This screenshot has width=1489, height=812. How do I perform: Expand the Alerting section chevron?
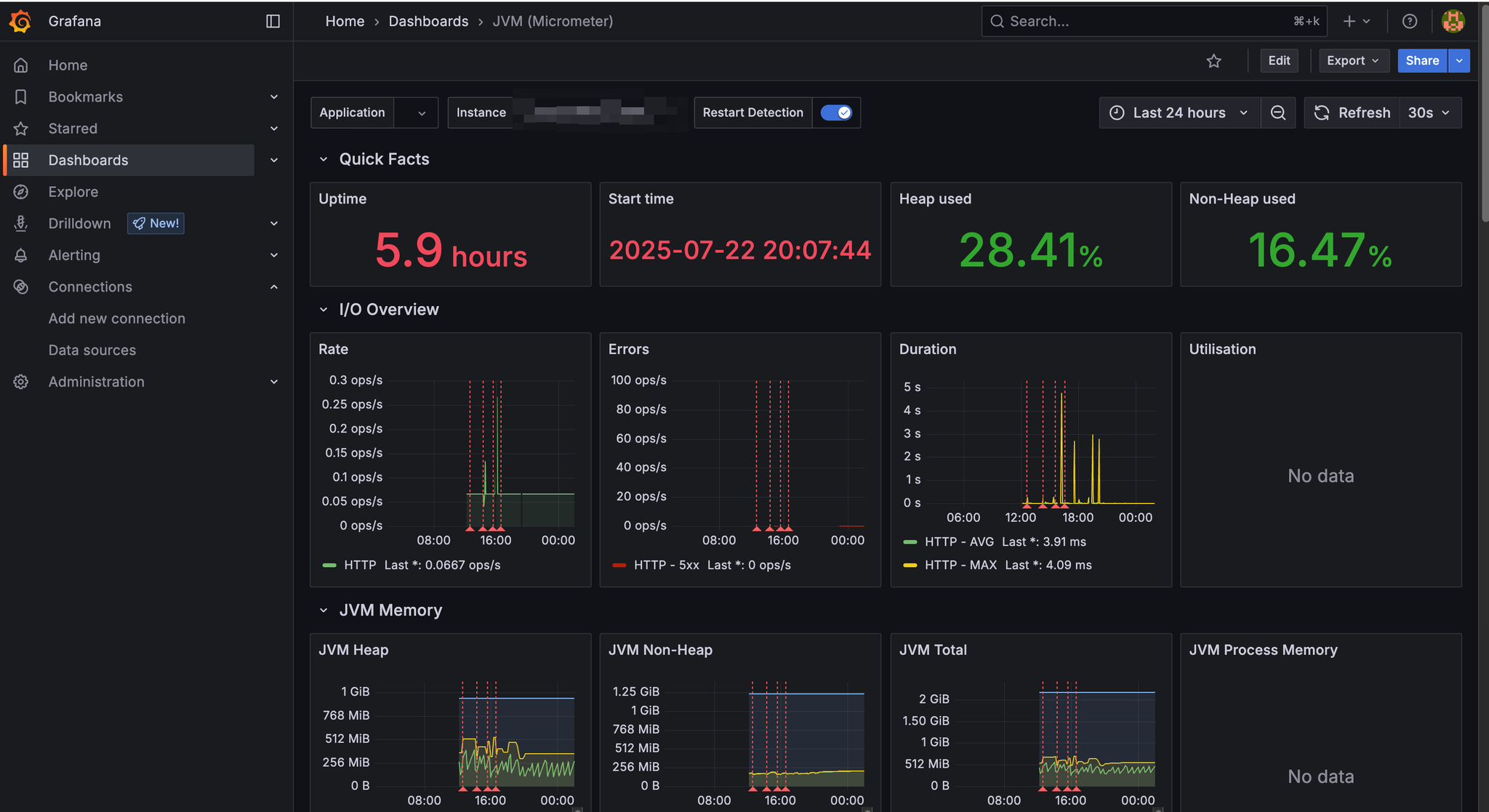coord(274,255)
